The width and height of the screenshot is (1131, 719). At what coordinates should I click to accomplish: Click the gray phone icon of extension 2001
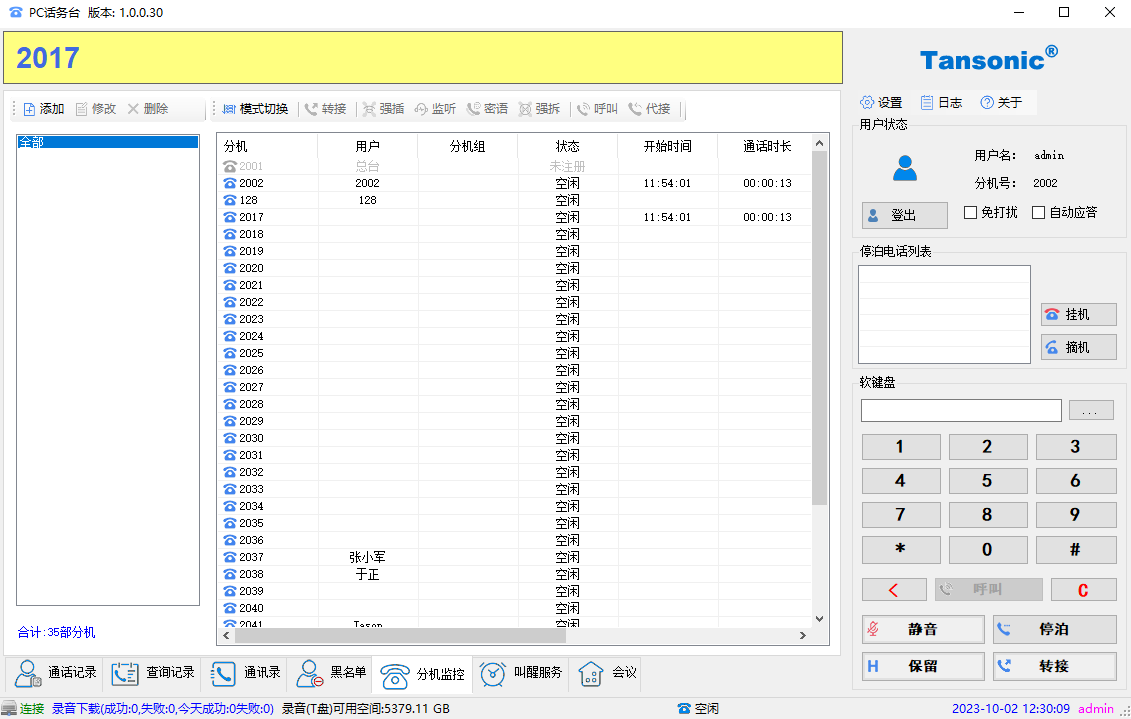click(x=230, y=167)
